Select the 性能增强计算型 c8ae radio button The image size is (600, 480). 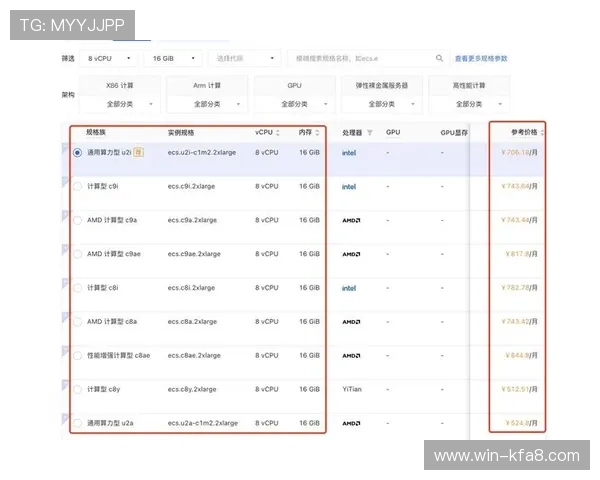coord(77,356)
